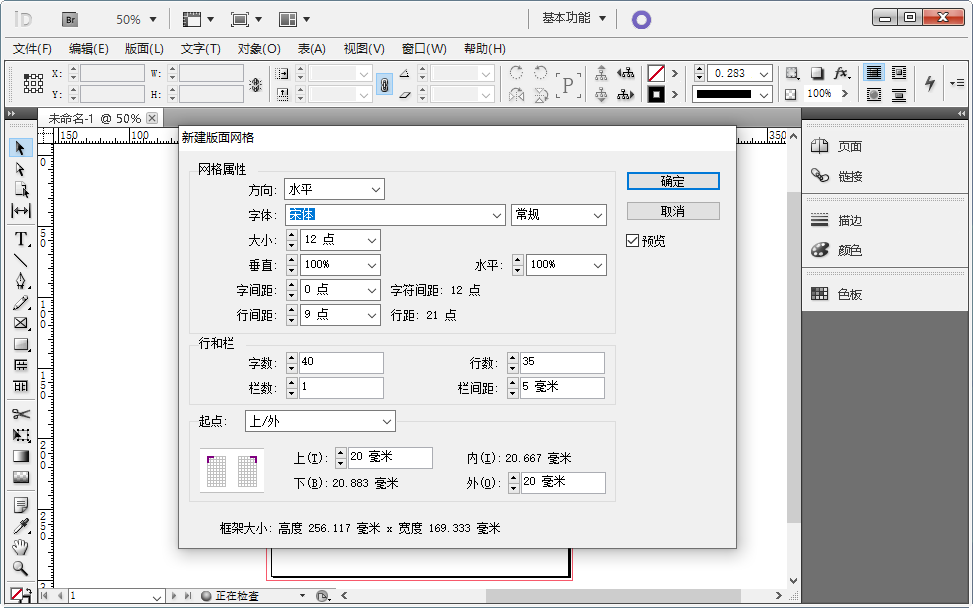Open Adobe Bridge with Br icon
Image resolution: width=973 pixels, height=608 pixels.
pos(70,20)
